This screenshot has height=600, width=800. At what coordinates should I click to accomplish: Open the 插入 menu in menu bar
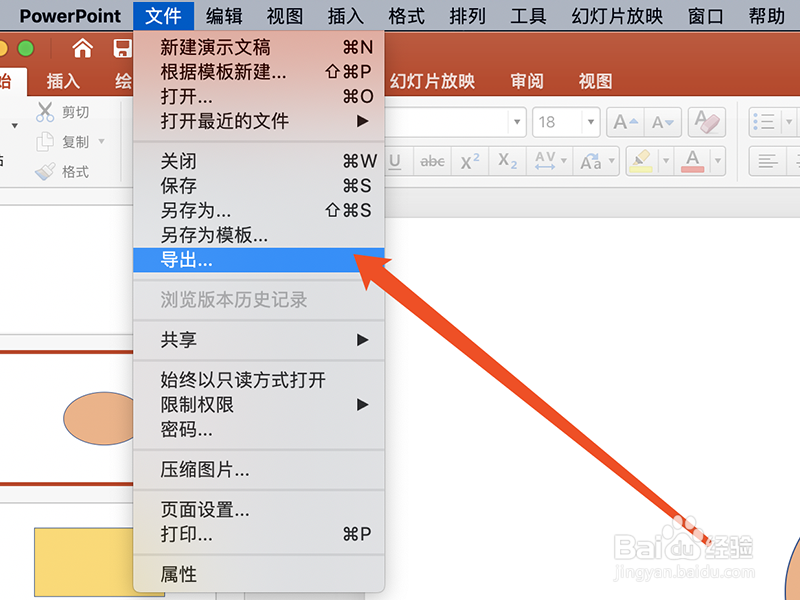pyautogui.click(x=346, y=16)
